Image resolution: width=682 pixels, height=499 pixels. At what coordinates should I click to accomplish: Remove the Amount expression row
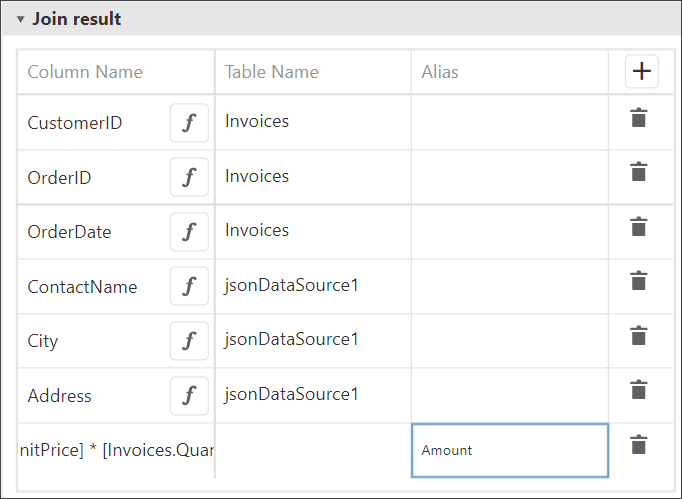(639, 445)
